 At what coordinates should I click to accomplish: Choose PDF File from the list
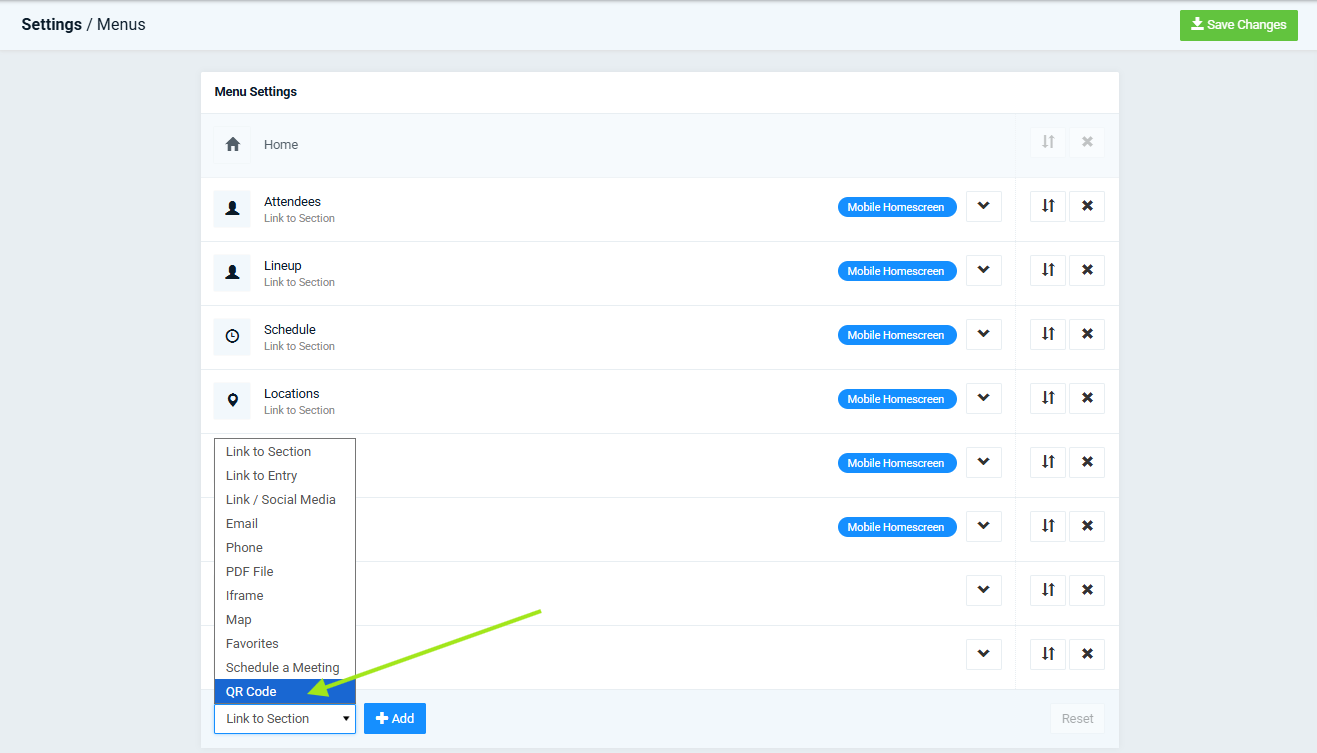point(285,572)
